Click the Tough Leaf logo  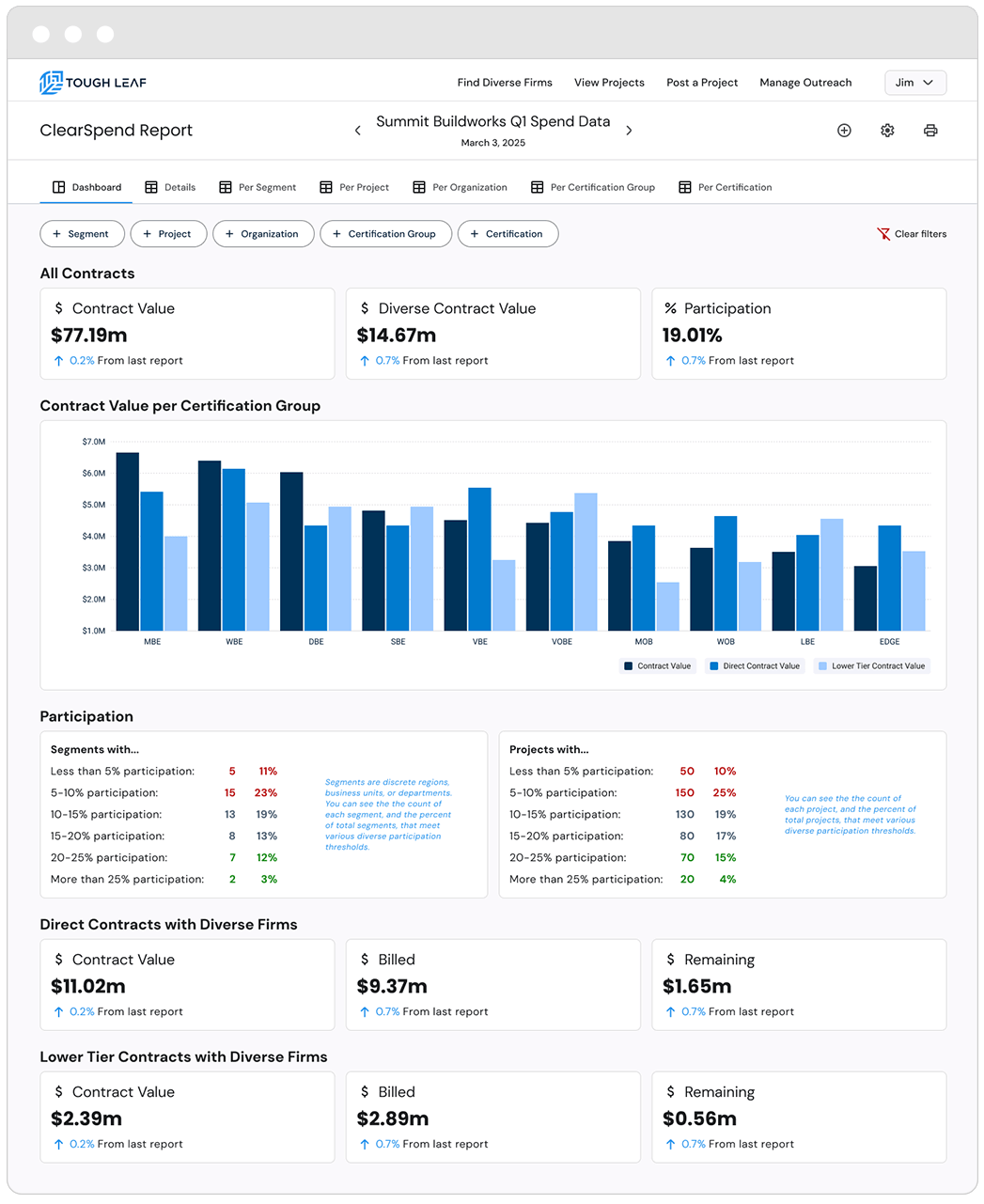(93, 83)
